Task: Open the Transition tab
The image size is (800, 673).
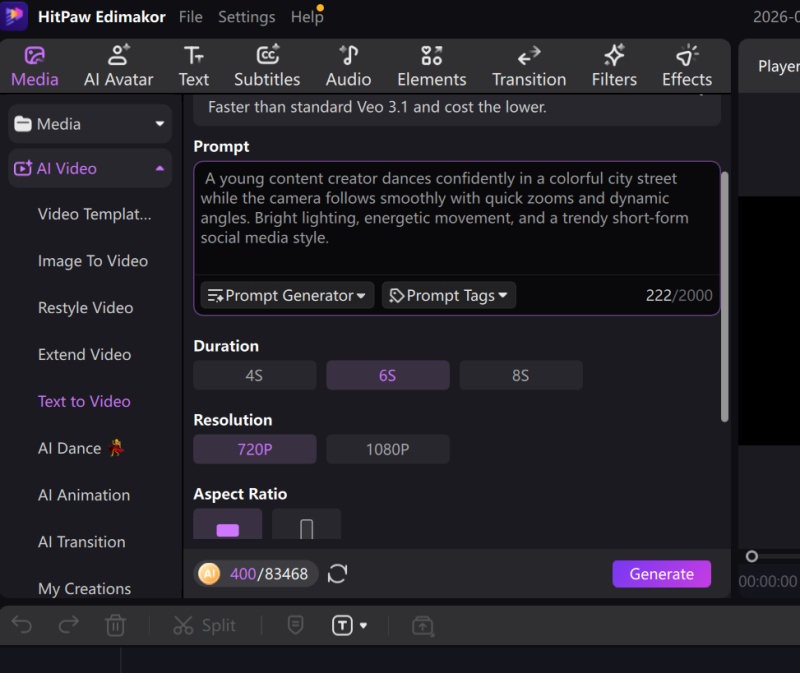Action: coord(529,67)
